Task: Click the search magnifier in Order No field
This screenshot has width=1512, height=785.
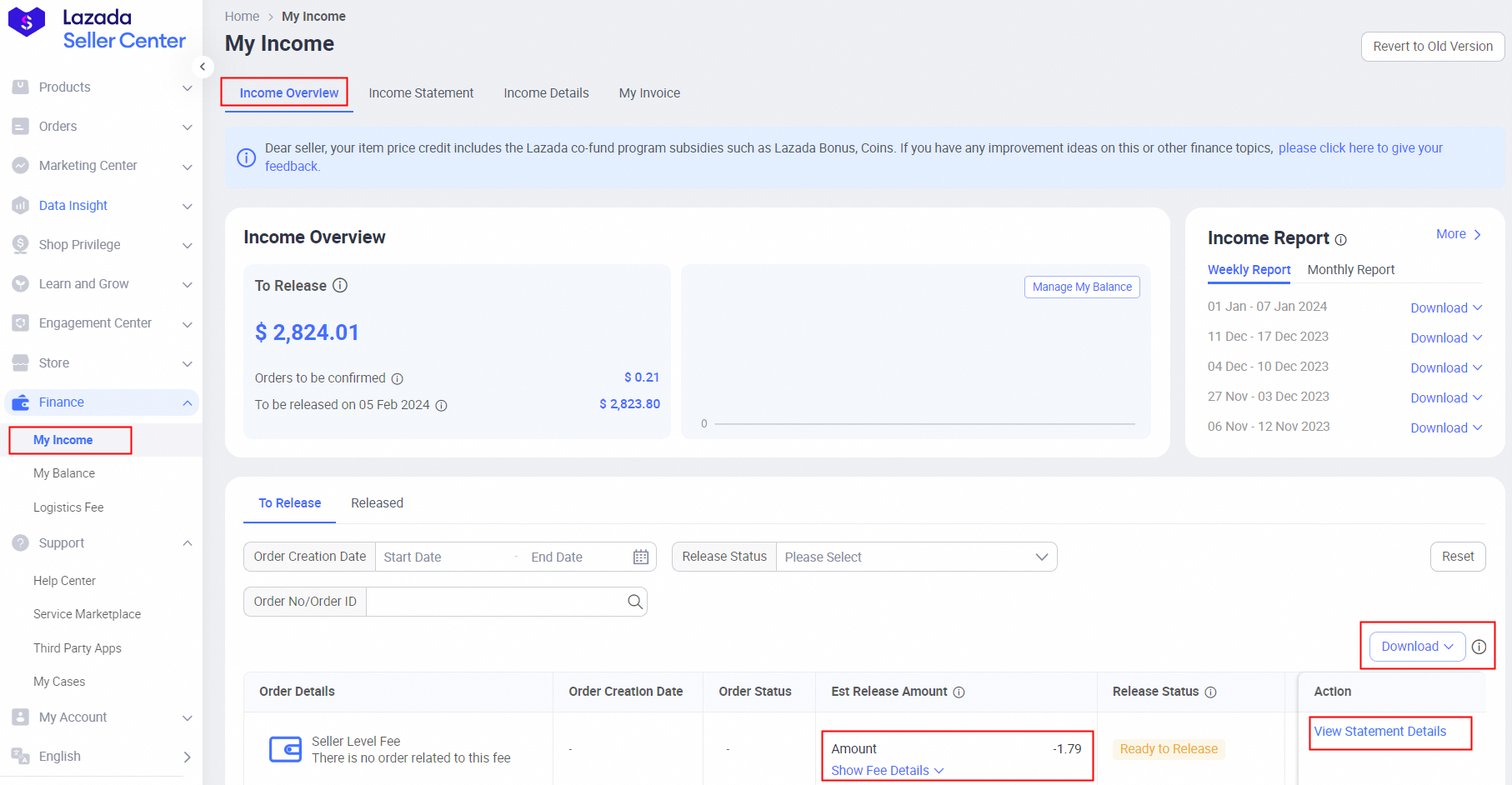Action: (635, 602)
